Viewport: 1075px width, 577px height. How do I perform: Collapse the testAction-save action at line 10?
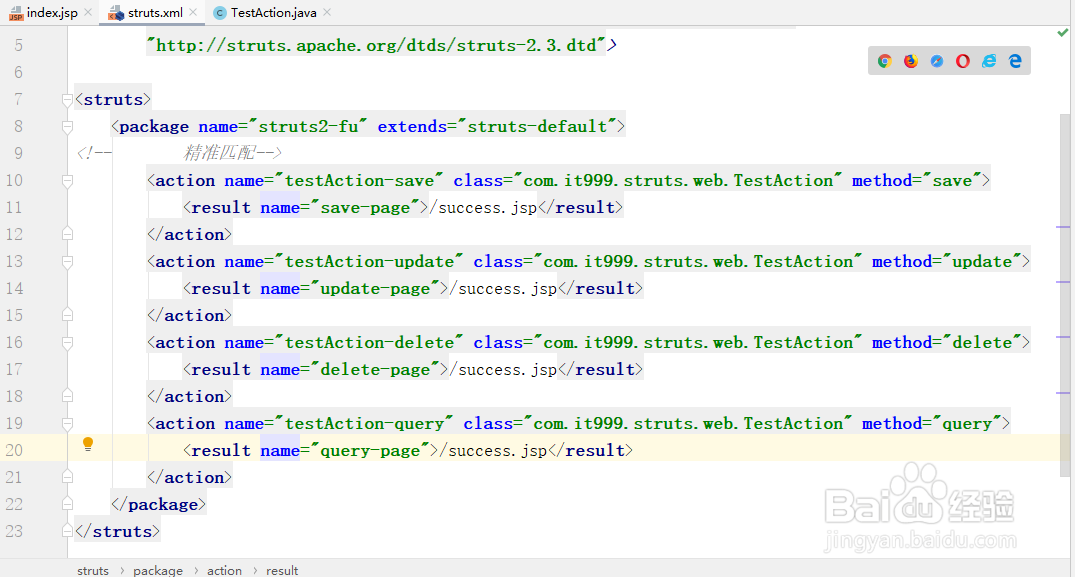(x=67, y=181)
